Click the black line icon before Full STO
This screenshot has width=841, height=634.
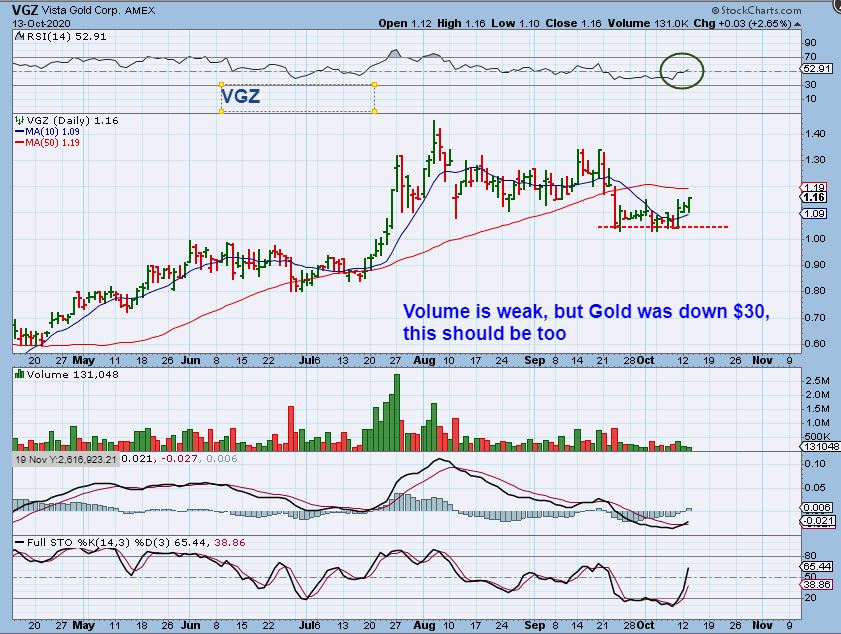click(x=19, y=543)
